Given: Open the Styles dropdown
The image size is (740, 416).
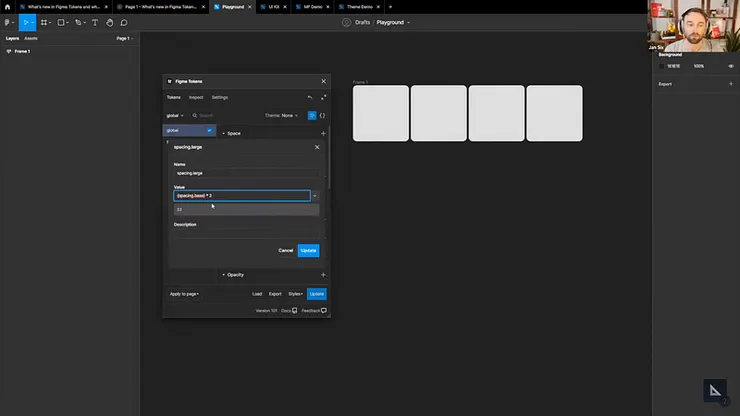Looking at the screenshot, I should pyautogui.click(x=296, y=294).
